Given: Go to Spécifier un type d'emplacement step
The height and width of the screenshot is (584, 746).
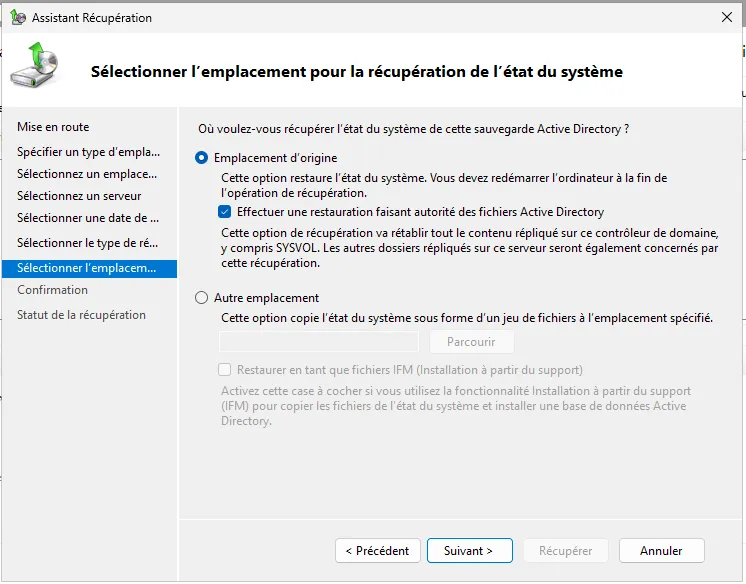Looking at the screenshot, I should [x=88, y=152].
